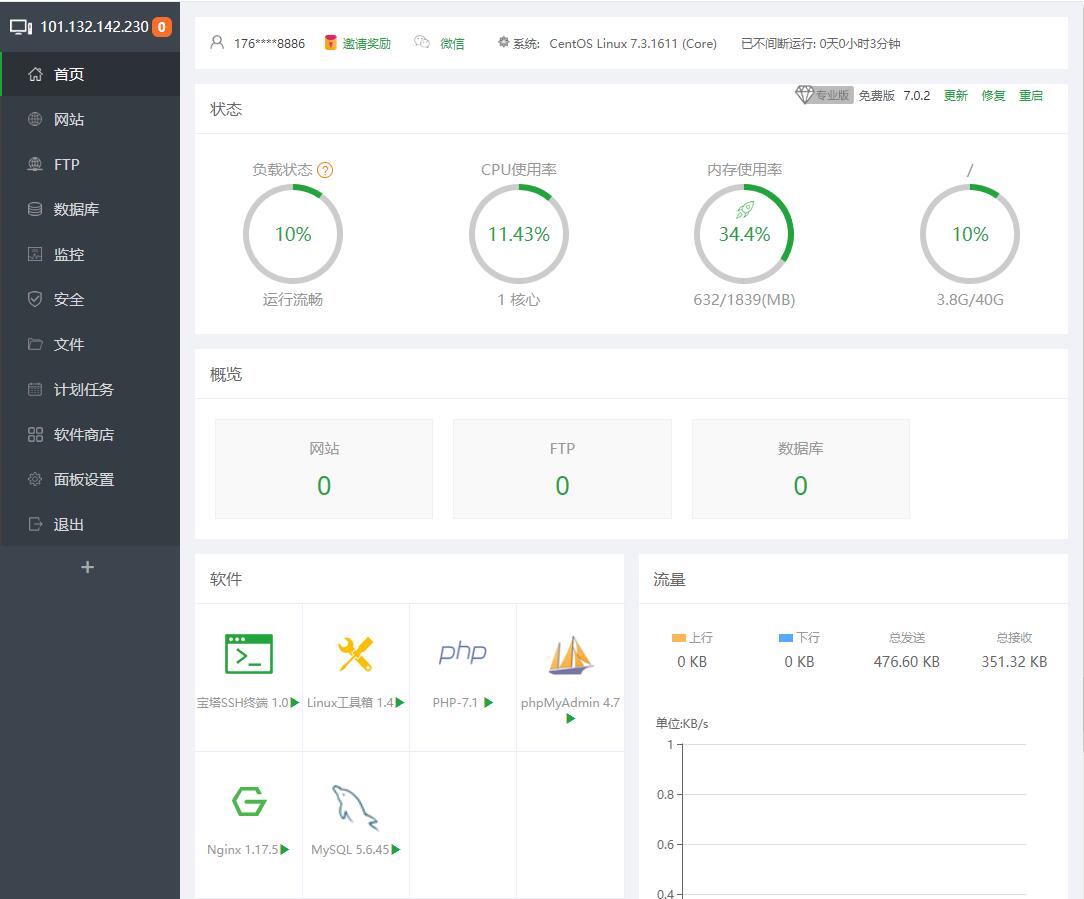This screenshot has width=1084, height=899.
Task: Click the 监控 monitor icon in sidebar
Action: coord(35,254)
